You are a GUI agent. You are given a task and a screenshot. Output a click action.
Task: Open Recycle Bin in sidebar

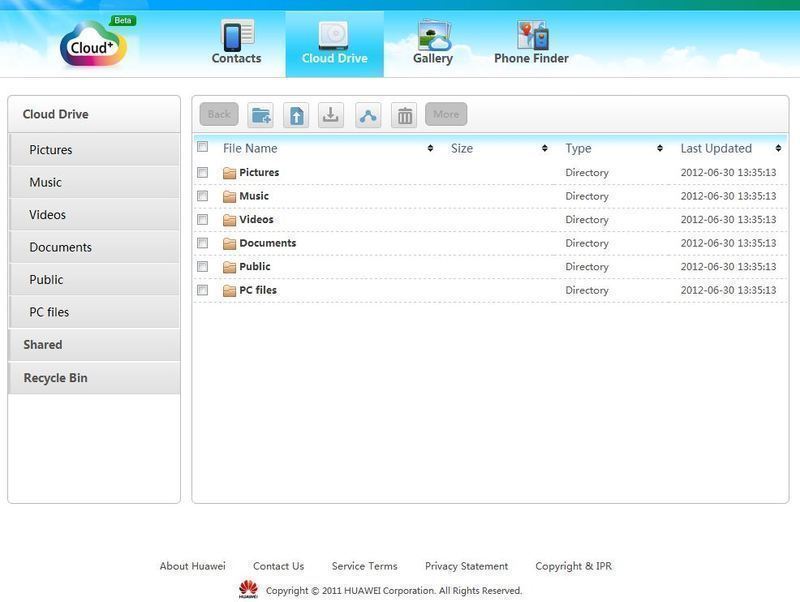point(94,378)
